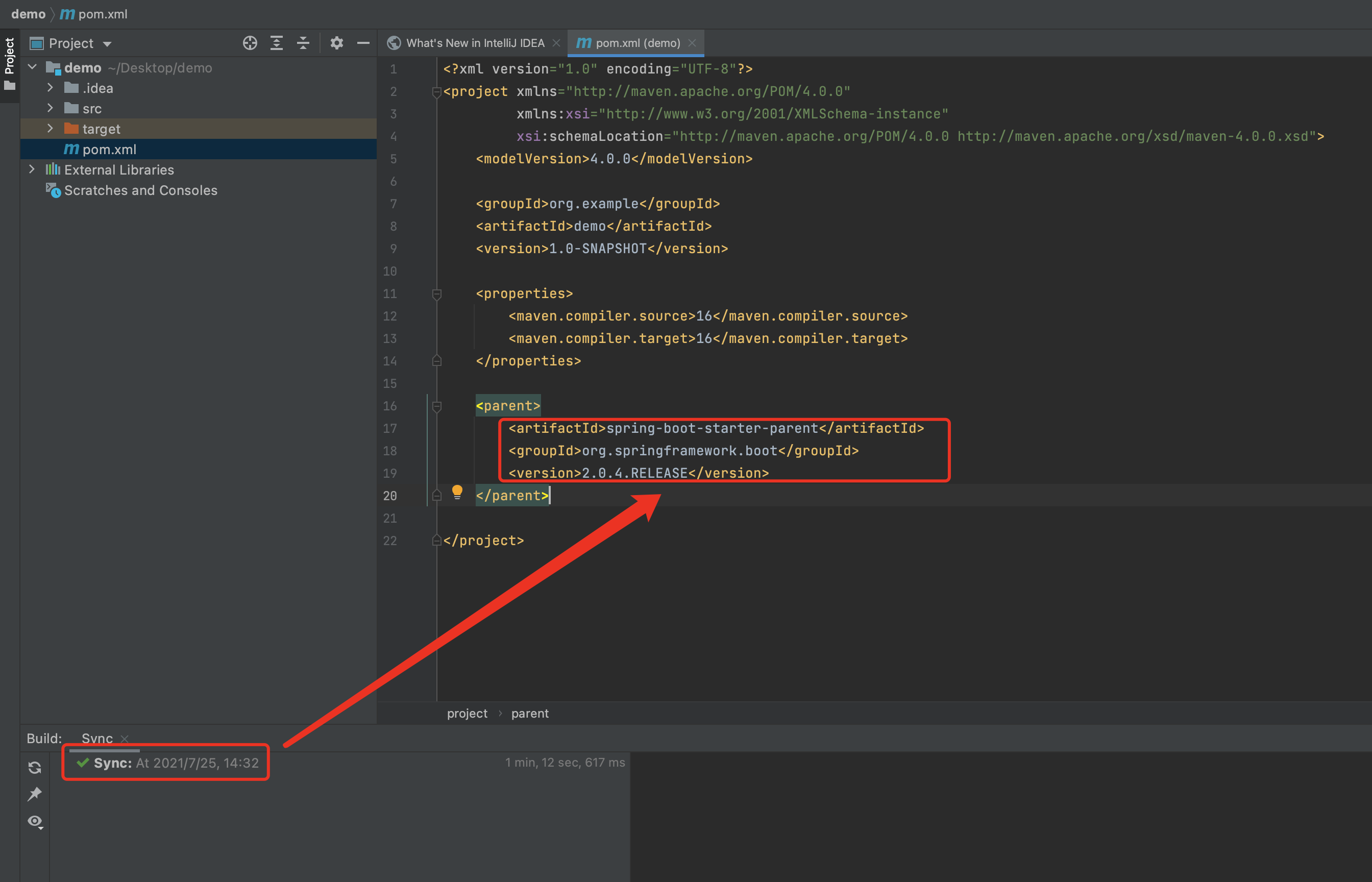Image resolution: width=1372 pixels, height=882 pixels.
Task: Click the locate/select opened file crosshair icon
Action: pyautogui.click(x=250, y=43)
